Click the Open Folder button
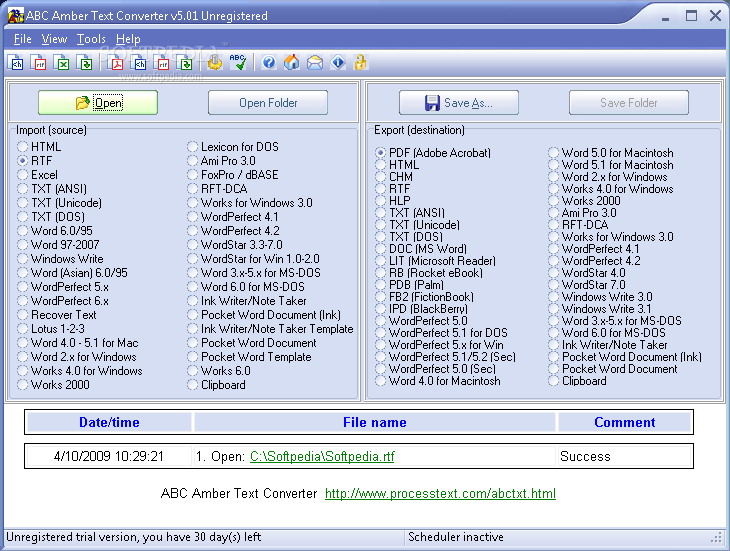The image size is (730, 551). (x=268, y=102)
